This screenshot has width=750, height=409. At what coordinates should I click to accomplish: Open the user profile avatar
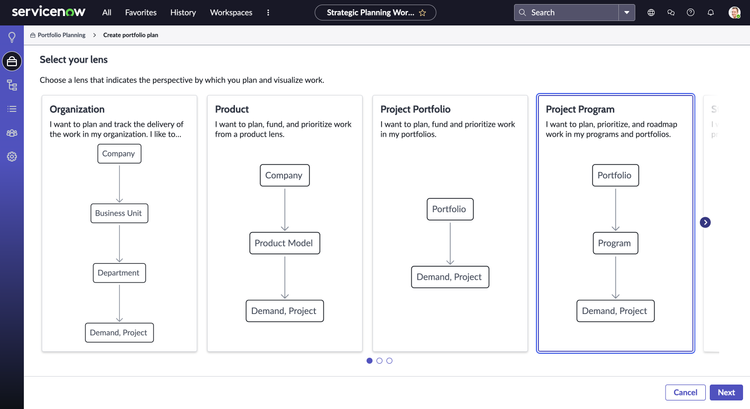[734, 12]
